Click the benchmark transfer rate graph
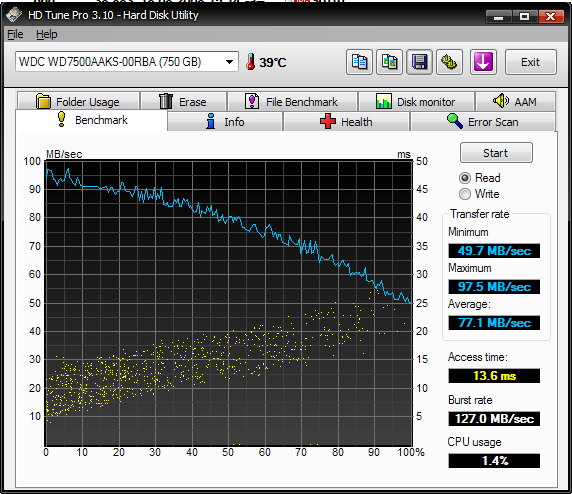 [x=228, y=303]
